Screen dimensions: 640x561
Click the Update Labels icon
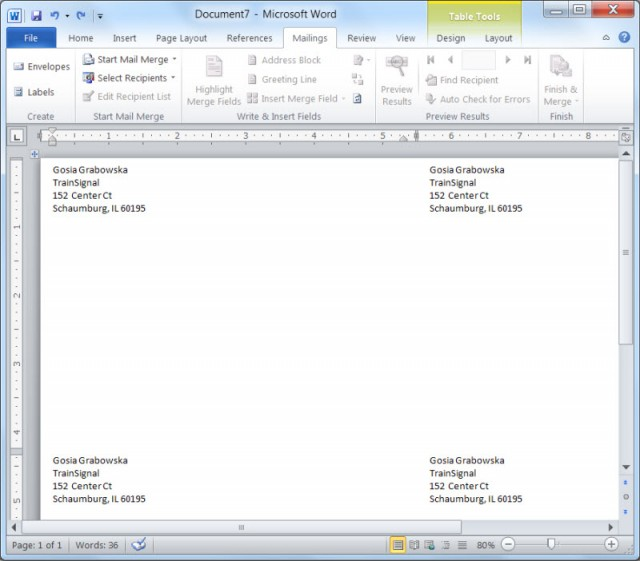[x=358, y=98]
